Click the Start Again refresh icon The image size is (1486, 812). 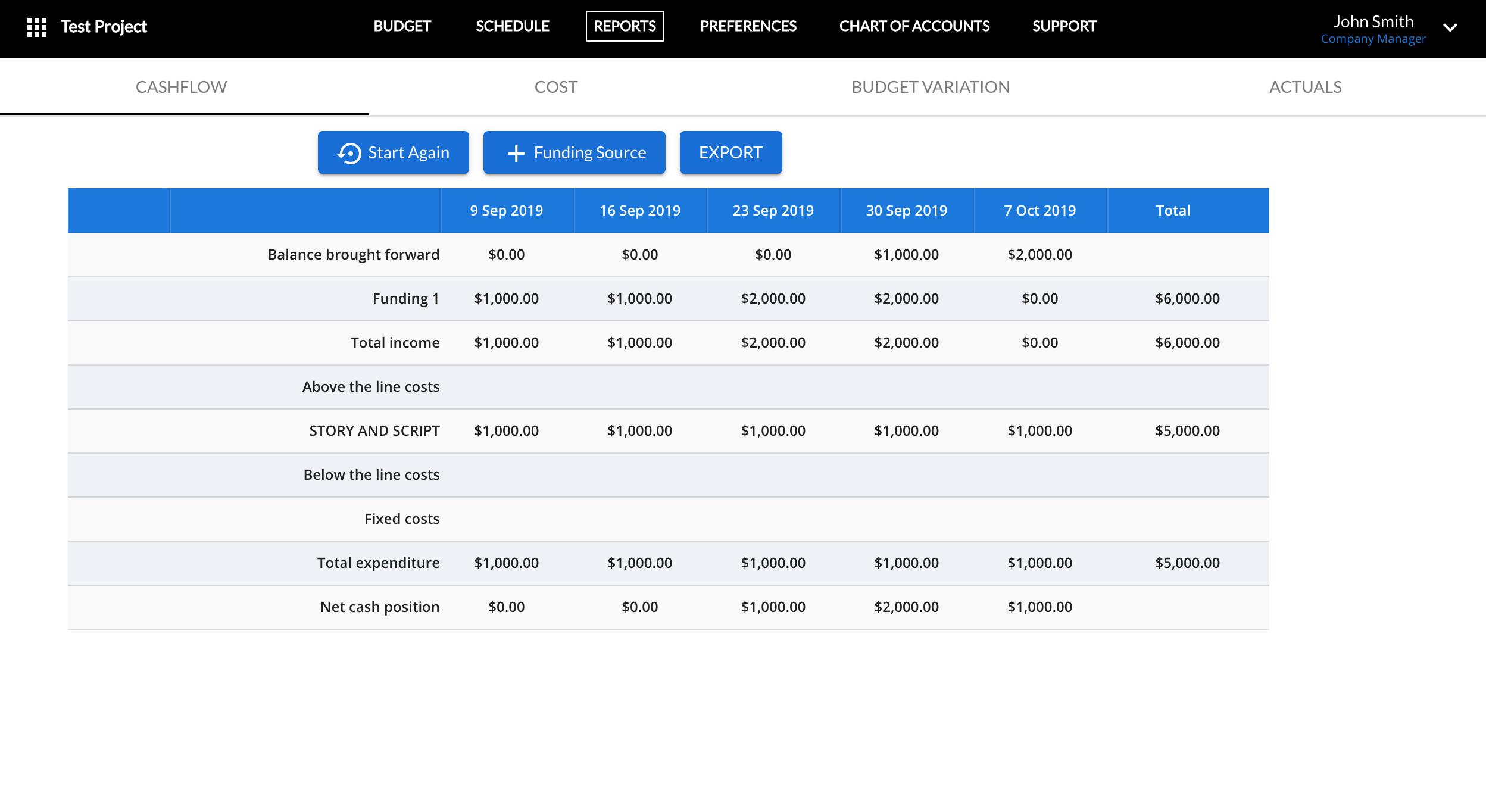tap(349, 153)
